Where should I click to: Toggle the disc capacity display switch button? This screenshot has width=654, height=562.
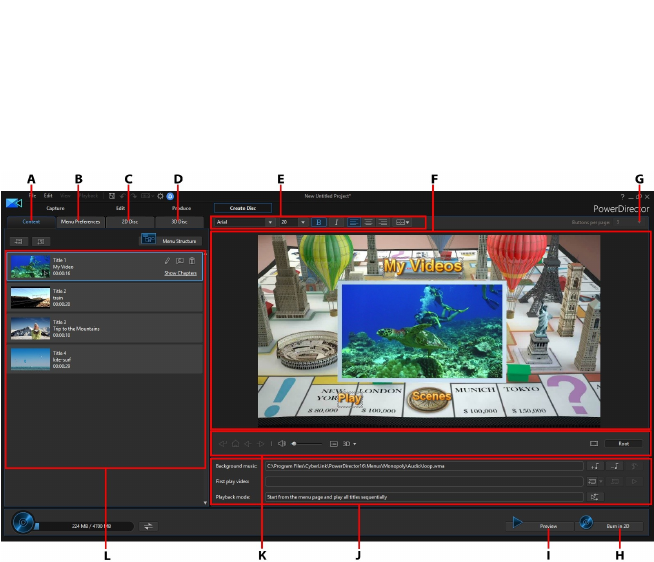click(148, 526)
